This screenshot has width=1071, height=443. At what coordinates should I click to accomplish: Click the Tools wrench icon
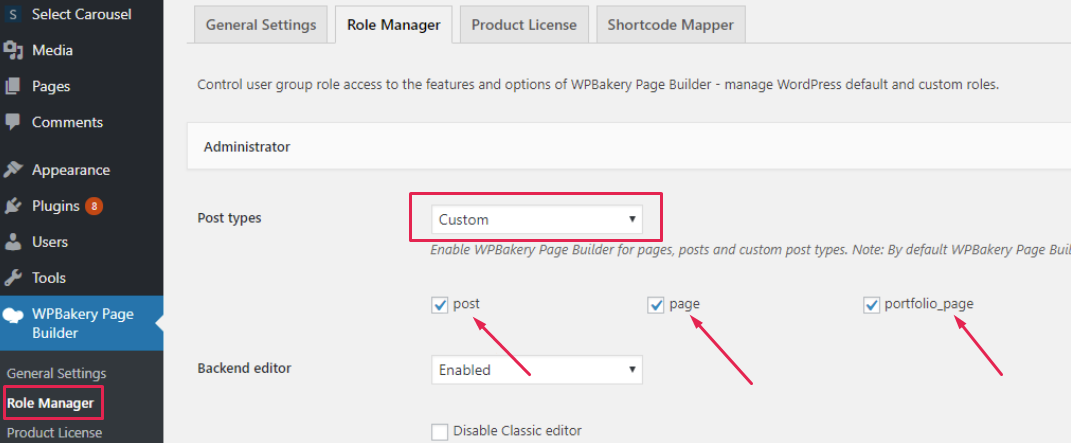13,278
